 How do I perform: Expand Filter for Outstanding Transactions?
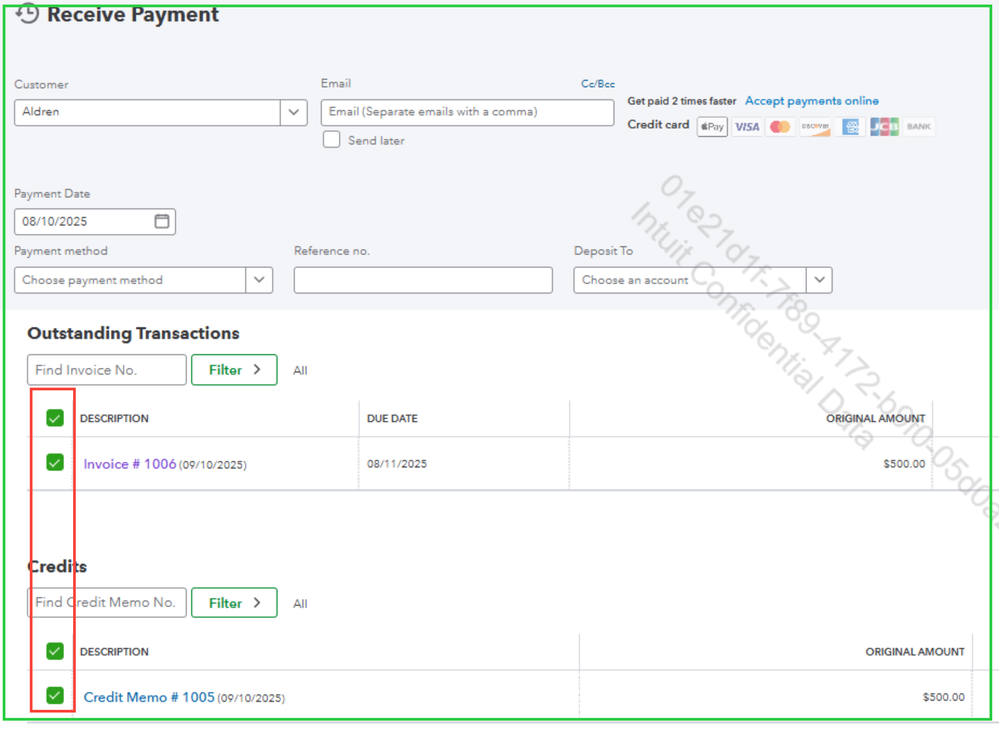(234, 370)
